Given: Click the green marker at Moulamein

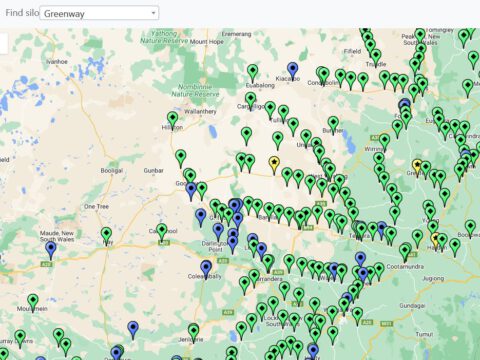Looking at the screenshot, I should [33, 302].
